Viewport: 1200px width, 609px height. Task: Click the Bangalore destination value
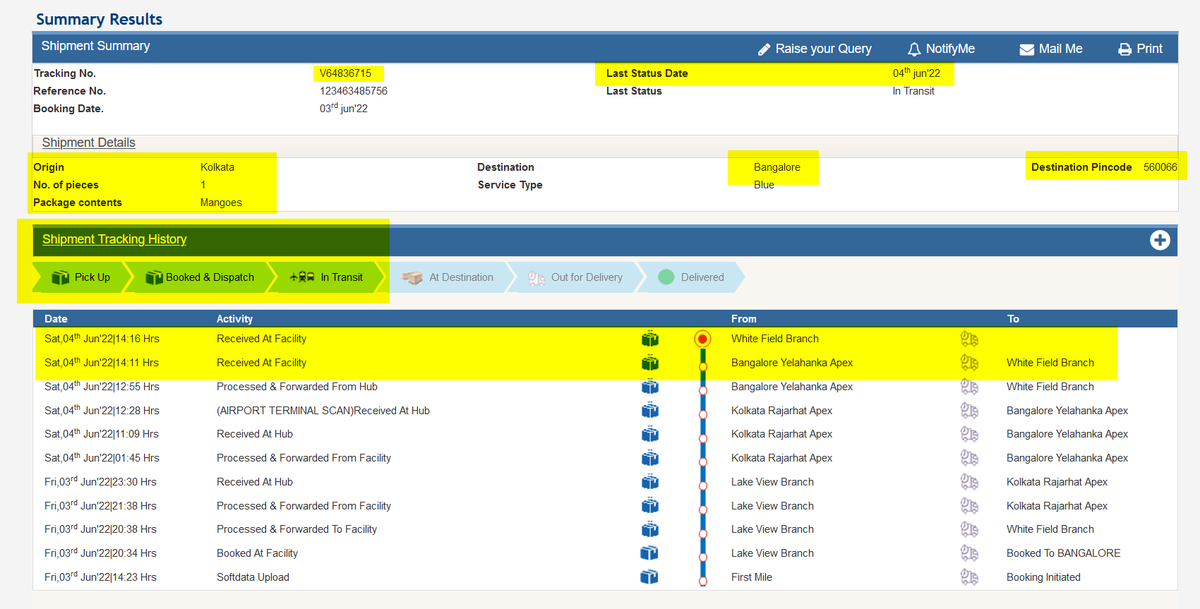coord(777,167)
